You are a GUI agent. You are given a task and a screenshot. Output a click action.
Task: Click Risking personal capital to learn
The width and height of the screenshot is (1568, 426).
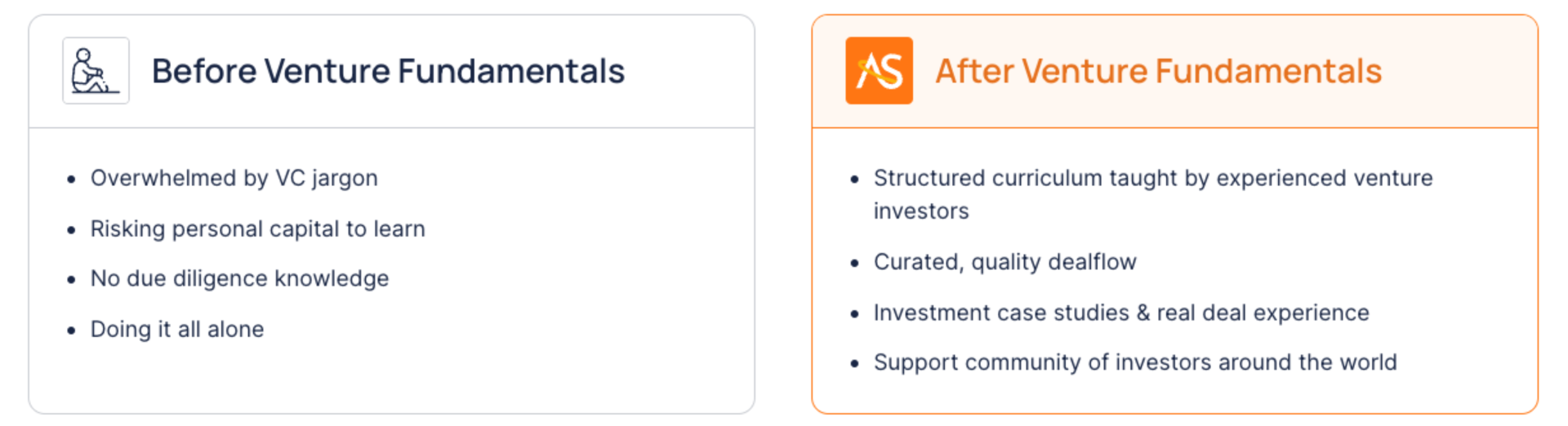point(257,229)
